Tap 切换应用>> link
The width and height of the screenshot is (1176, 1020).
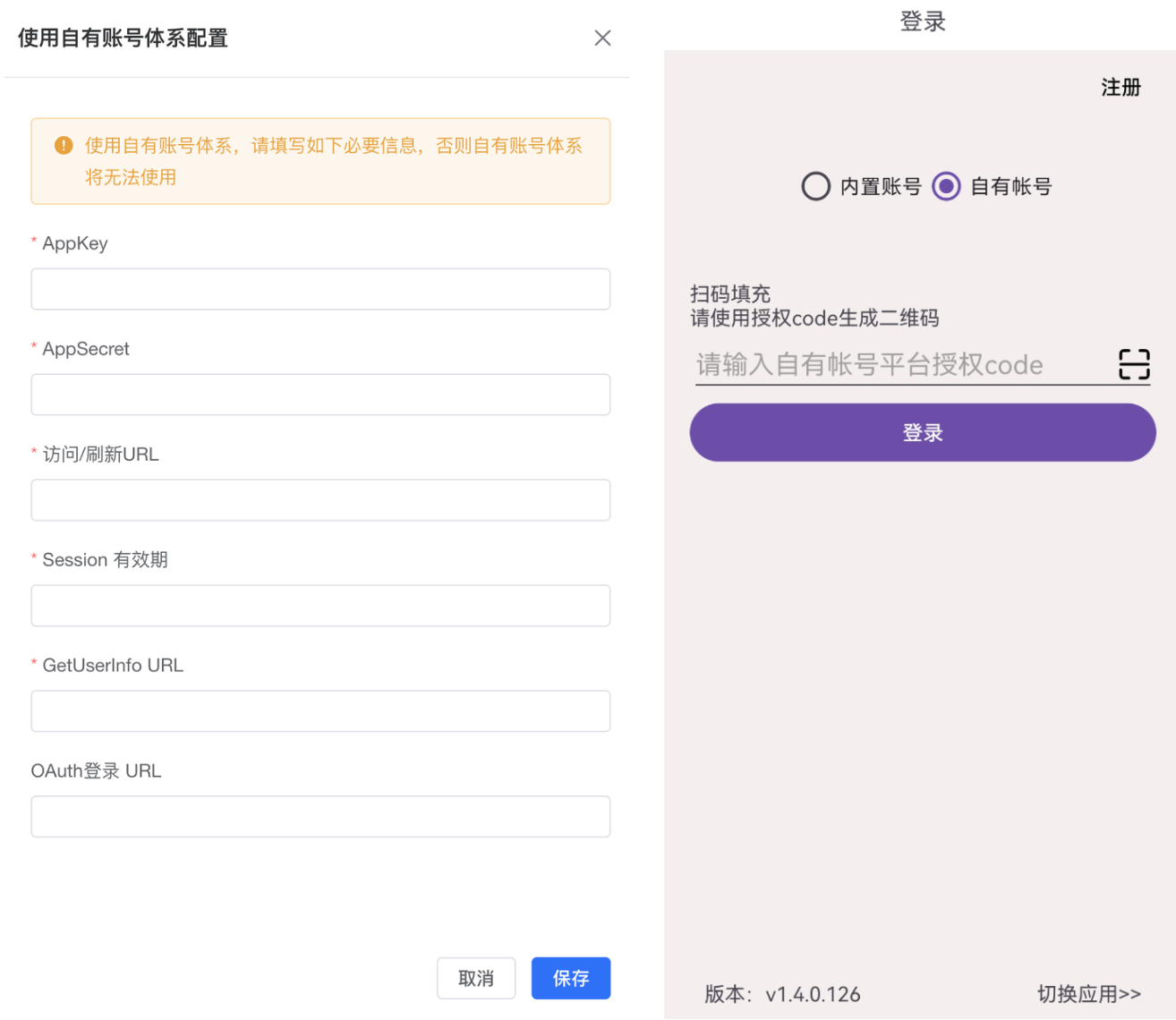click(x=1089, y=994)
